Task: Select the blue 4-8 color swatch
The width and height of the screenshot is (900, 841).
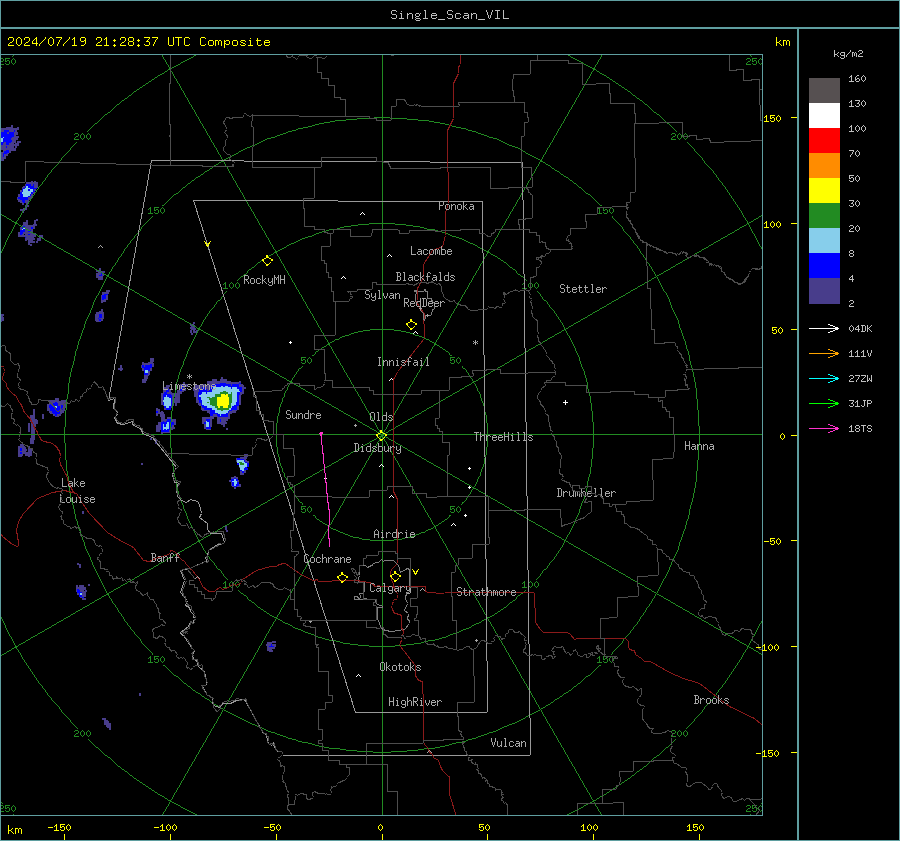Action: tap(824, 266)
